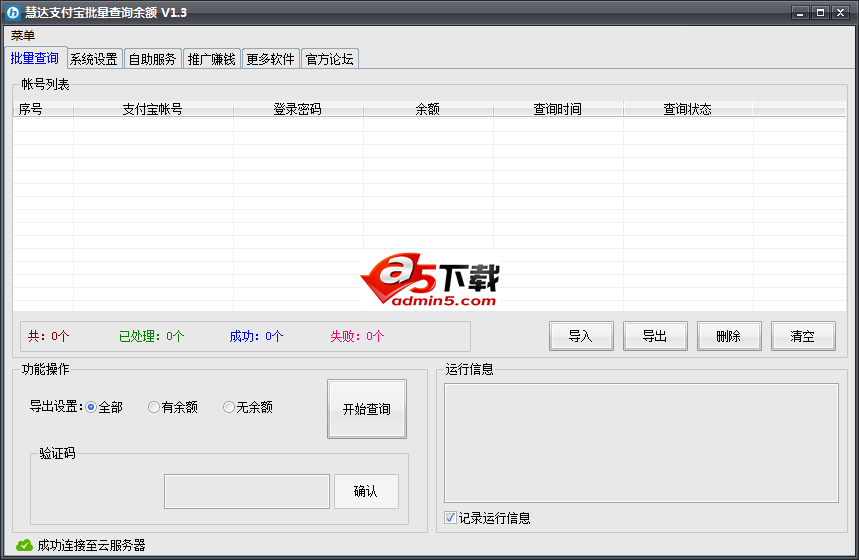Click the 失败: 0个 status text
859x560 pixels.
357,336
